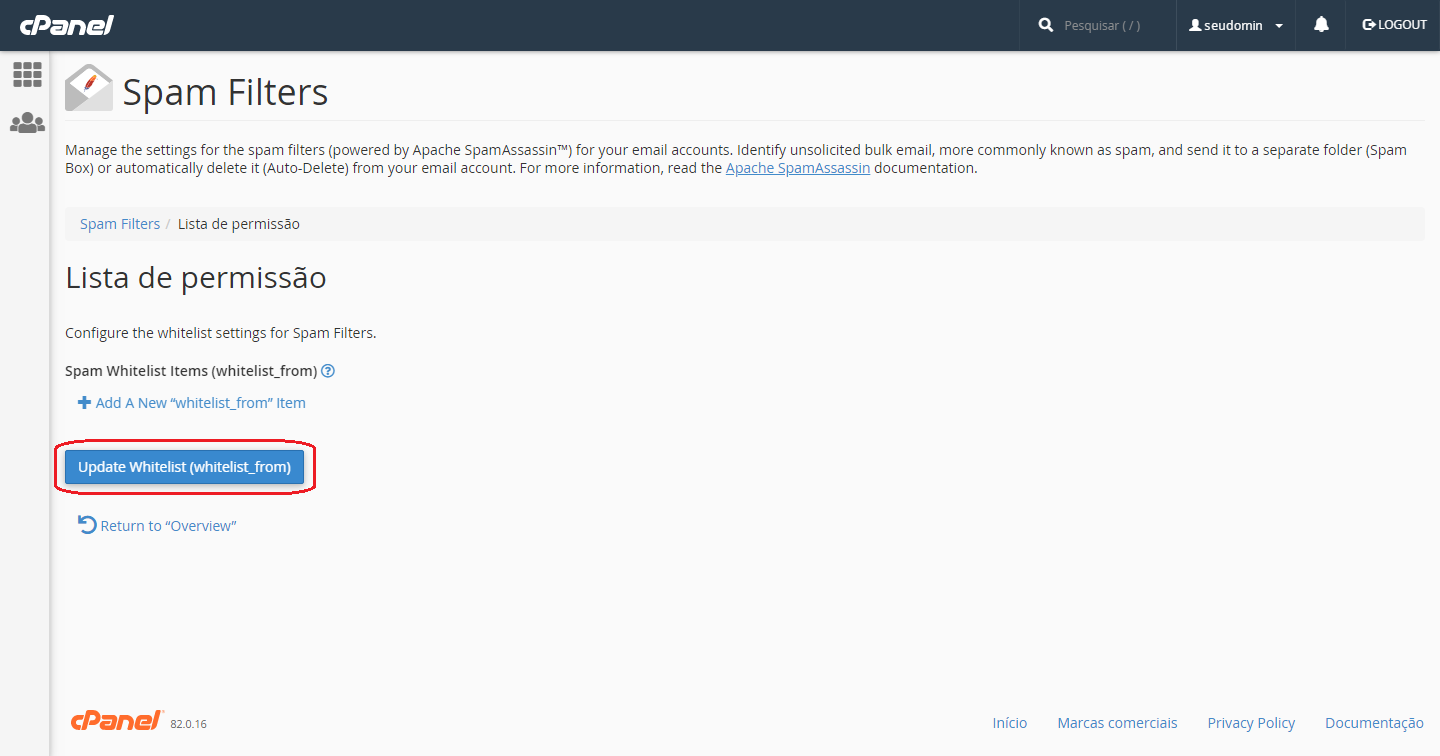Open the Apache SpamAssassin documentation link
1440x756 pixels.
(798, 168)
